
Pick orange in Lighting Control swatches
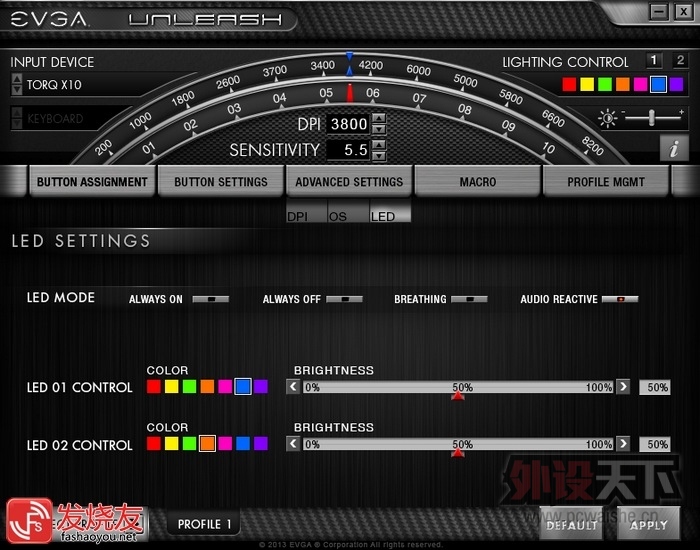[623, 84]
